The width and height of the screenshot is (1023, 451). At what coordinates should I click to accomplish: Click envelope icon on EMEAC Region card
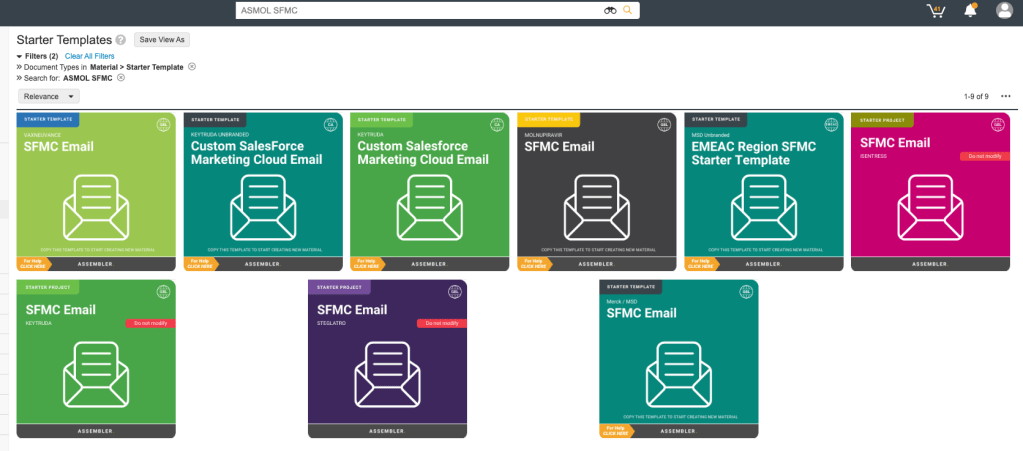(763, 208)
